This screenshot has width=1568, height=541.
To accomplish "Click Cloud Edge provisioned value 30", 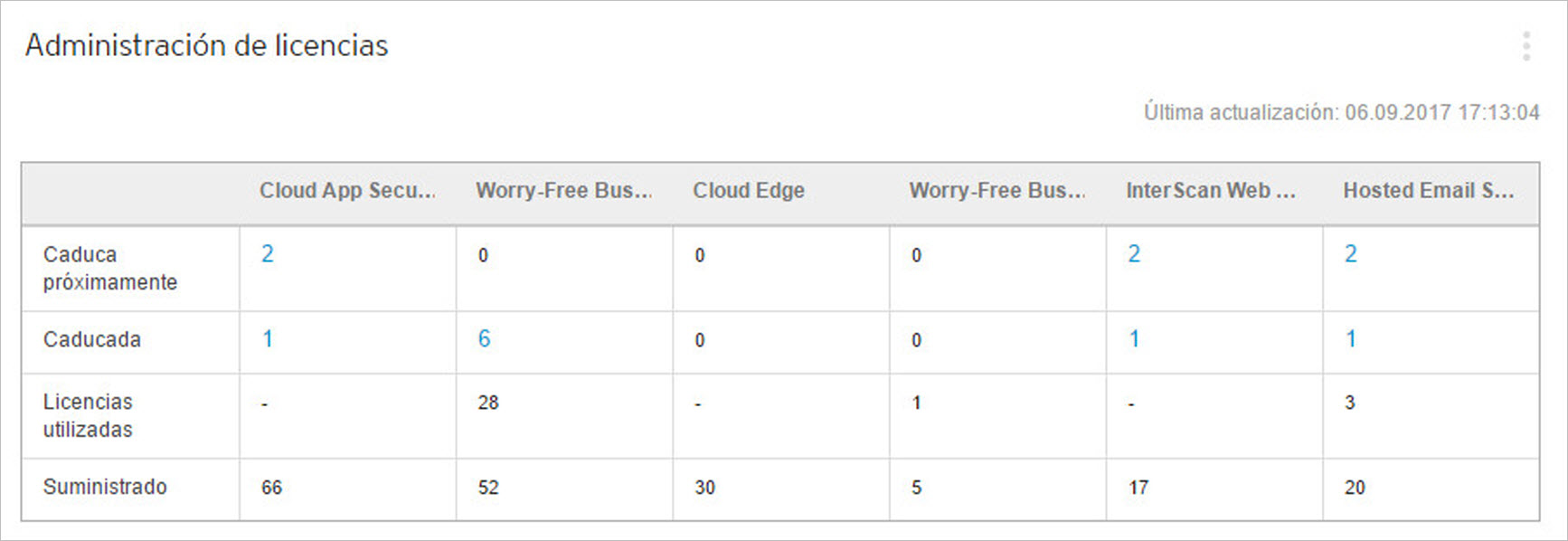I will pyautogui.click(x=705, y=489).
